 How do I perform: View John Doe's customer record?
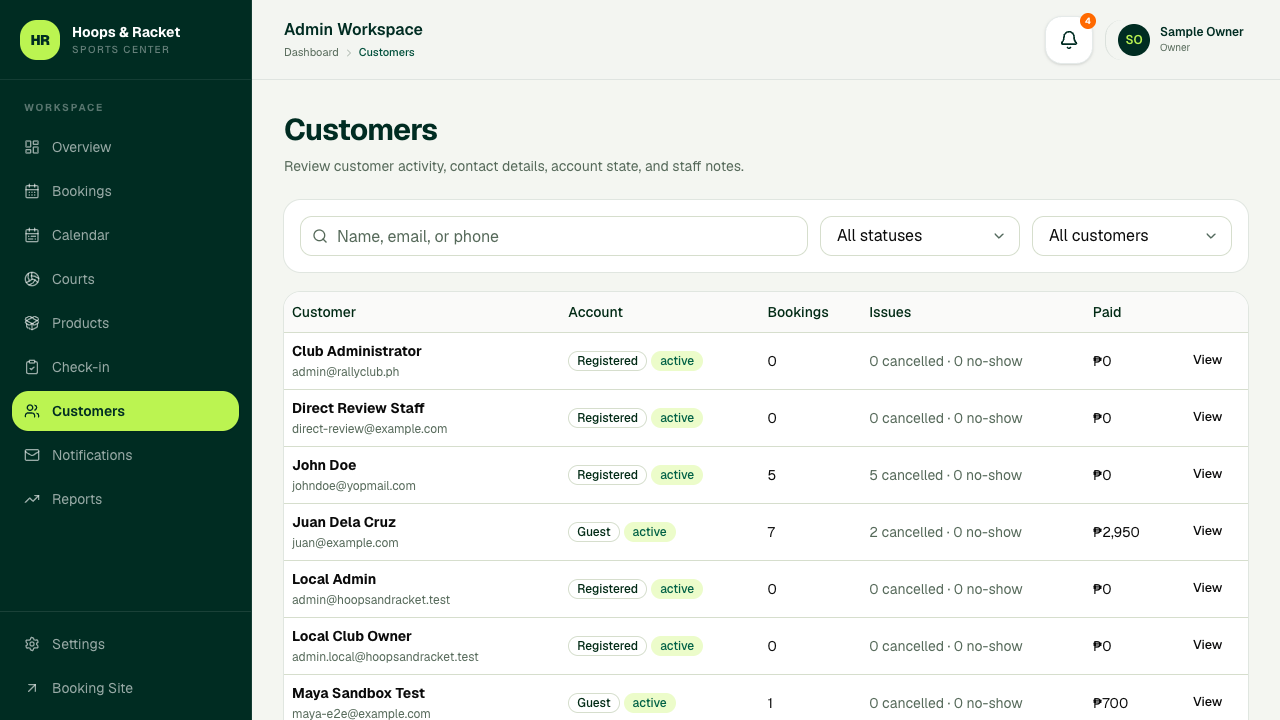1207,474
